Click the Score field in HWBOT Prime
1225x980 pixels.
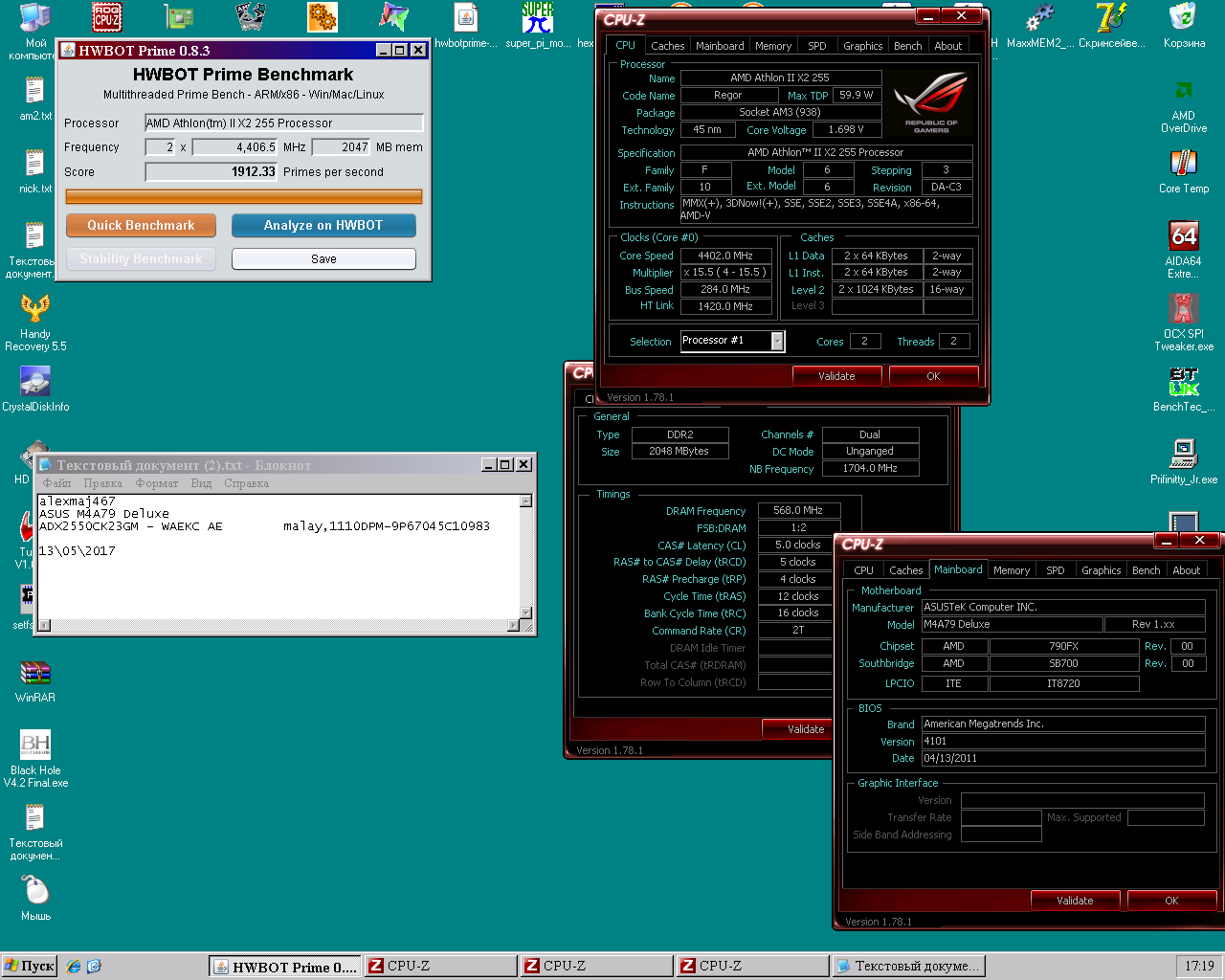coord(211,172)
